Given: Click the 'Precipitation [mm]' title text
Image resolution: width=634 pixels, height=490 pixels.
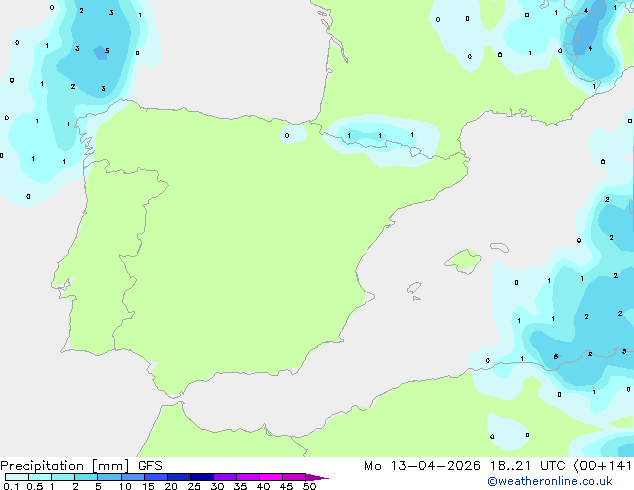Looking at the screenshot, I should (65, 466).
